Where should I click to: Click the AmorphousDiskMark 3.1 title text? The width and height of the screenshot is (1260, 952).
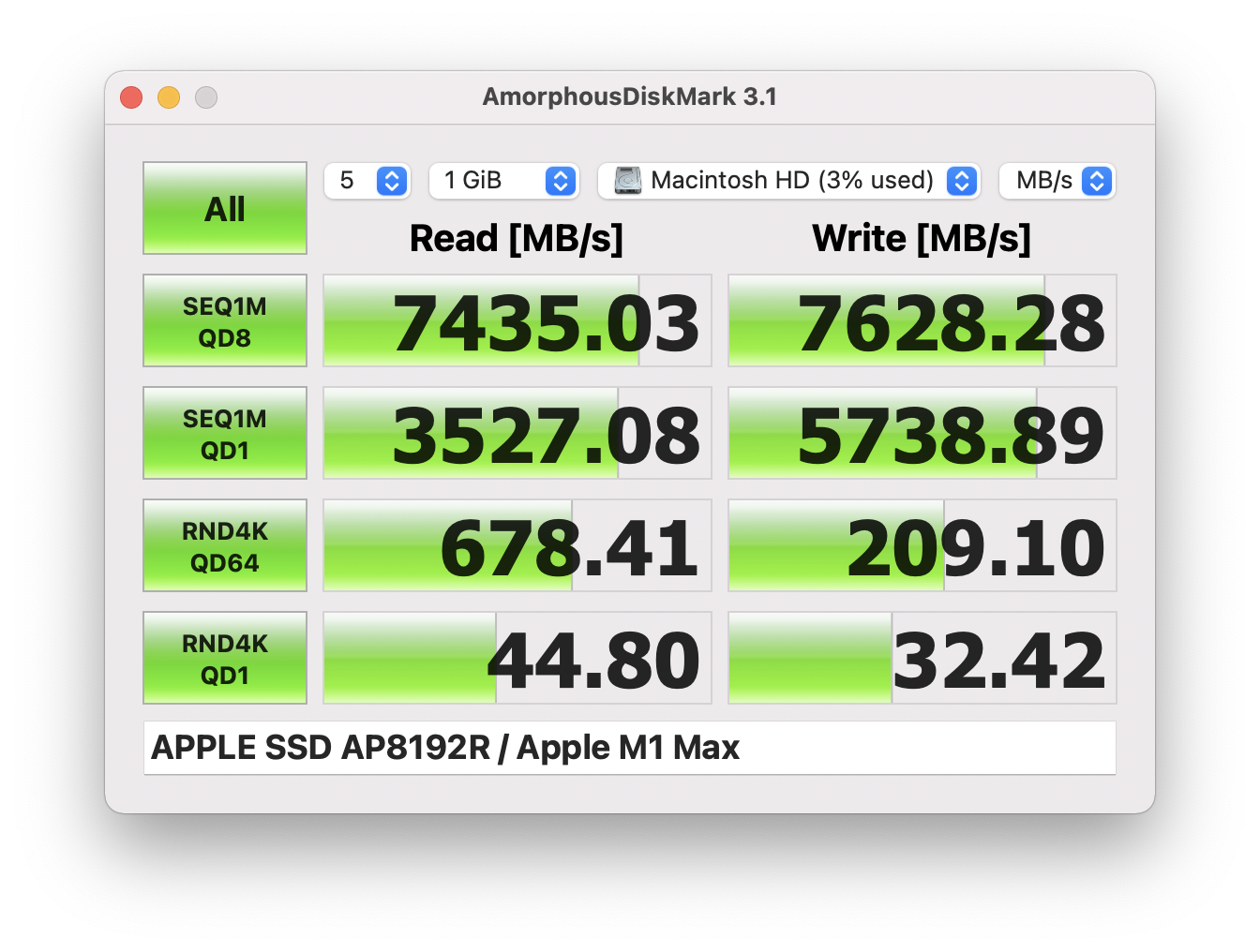[630, 97]
